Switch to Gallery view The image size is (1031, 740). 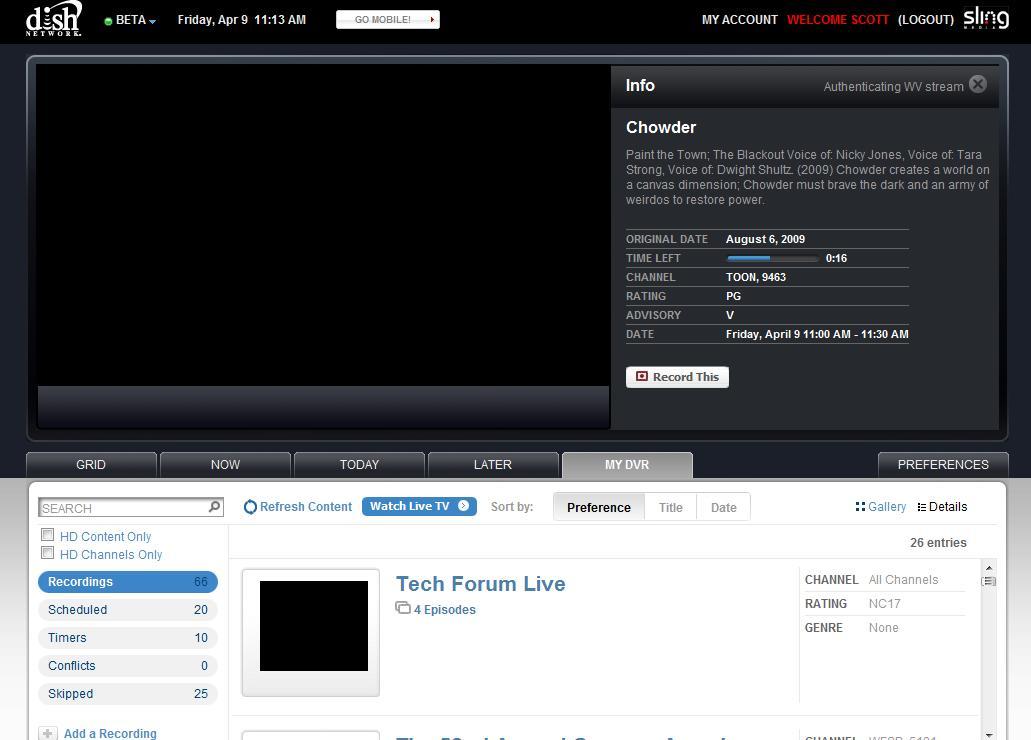click(x=887, y=507)
